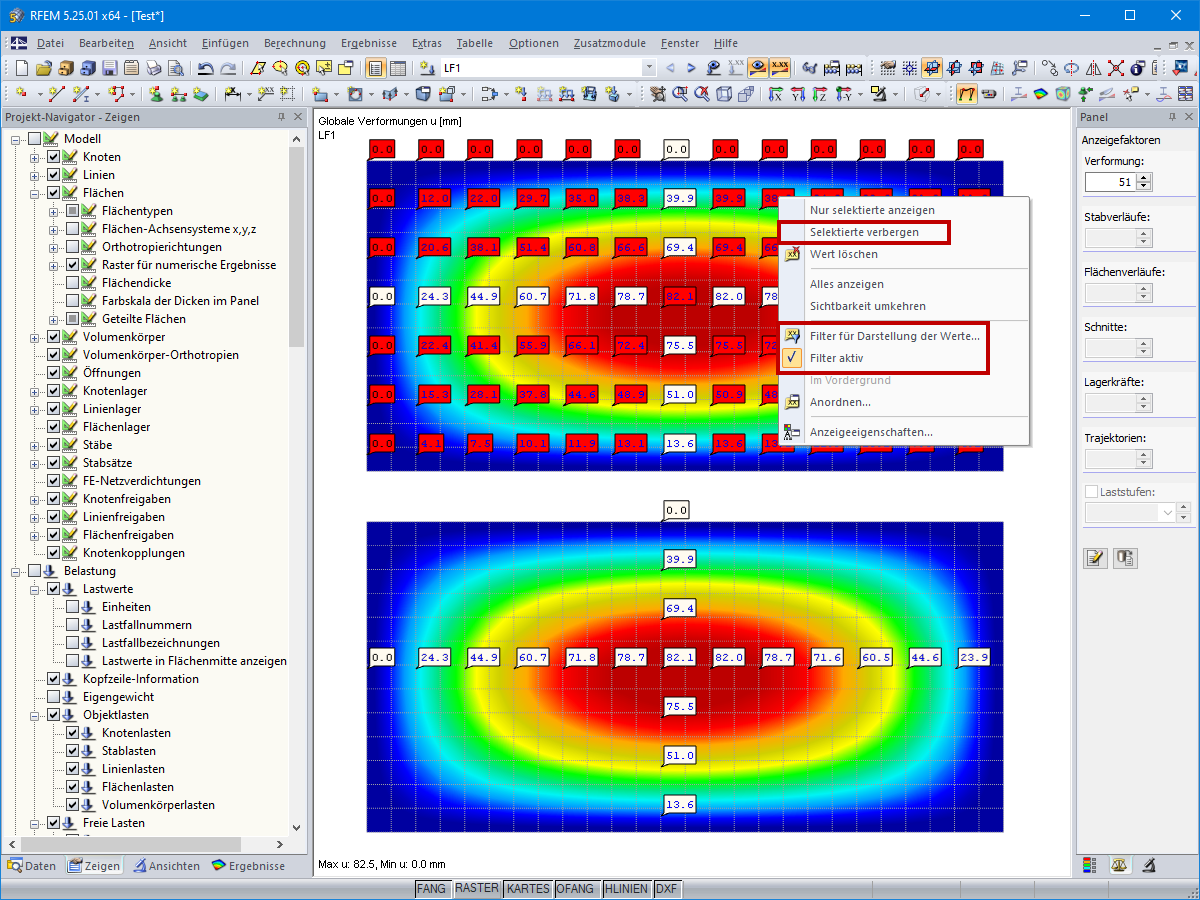Open the Ergebnisse menu
This screenshot has height=900, width=1200.
point(368,43)
